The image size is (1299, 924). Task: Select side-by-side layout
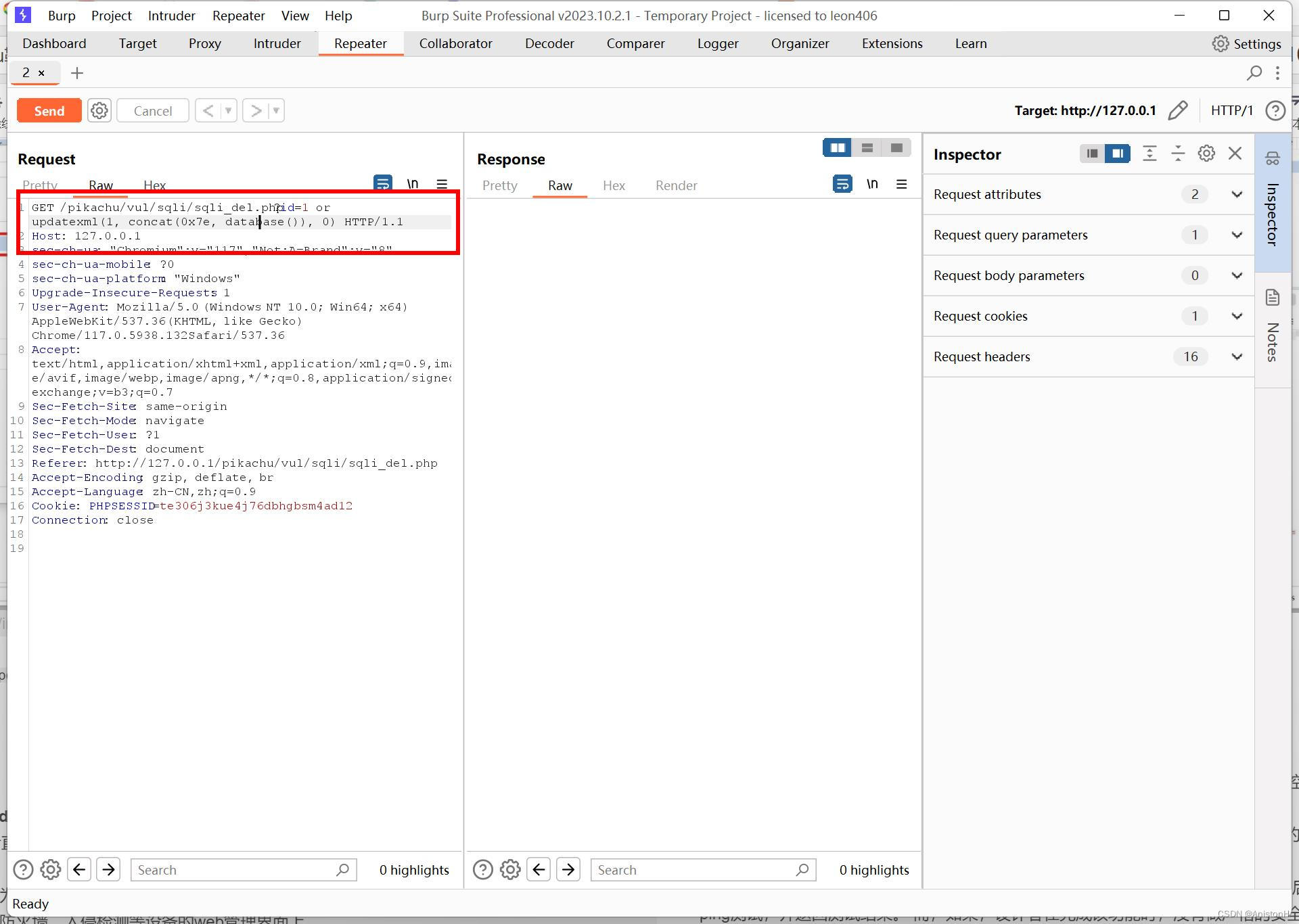pos(838,148)
